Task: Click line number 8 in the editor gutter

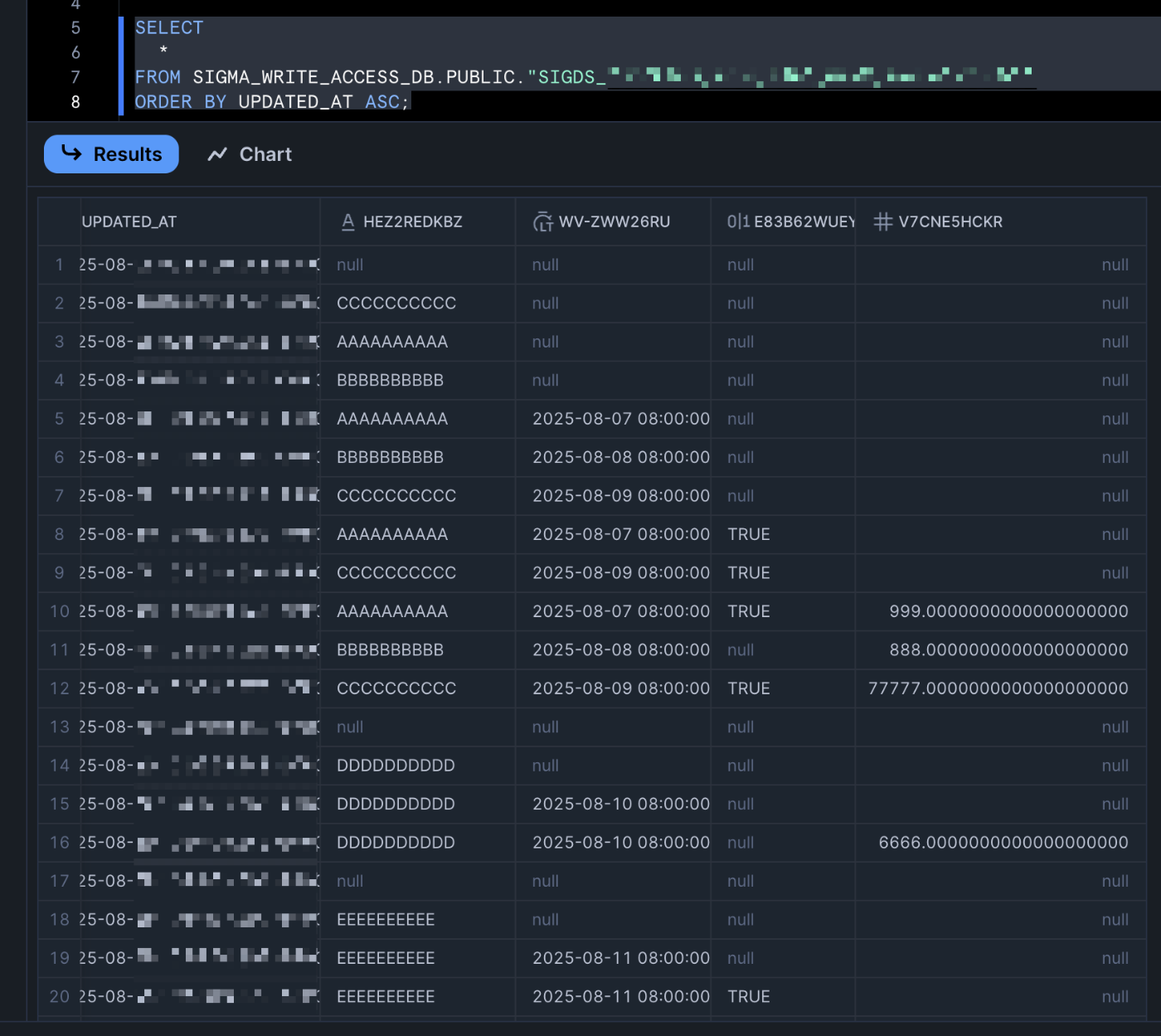Action: tap(75, 102)
